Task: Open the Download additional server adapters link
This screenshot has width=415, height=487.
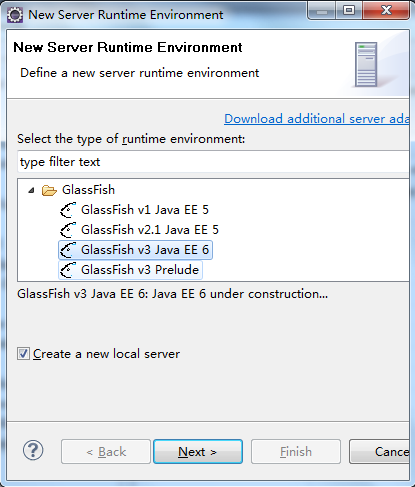Action: point(317,119)
